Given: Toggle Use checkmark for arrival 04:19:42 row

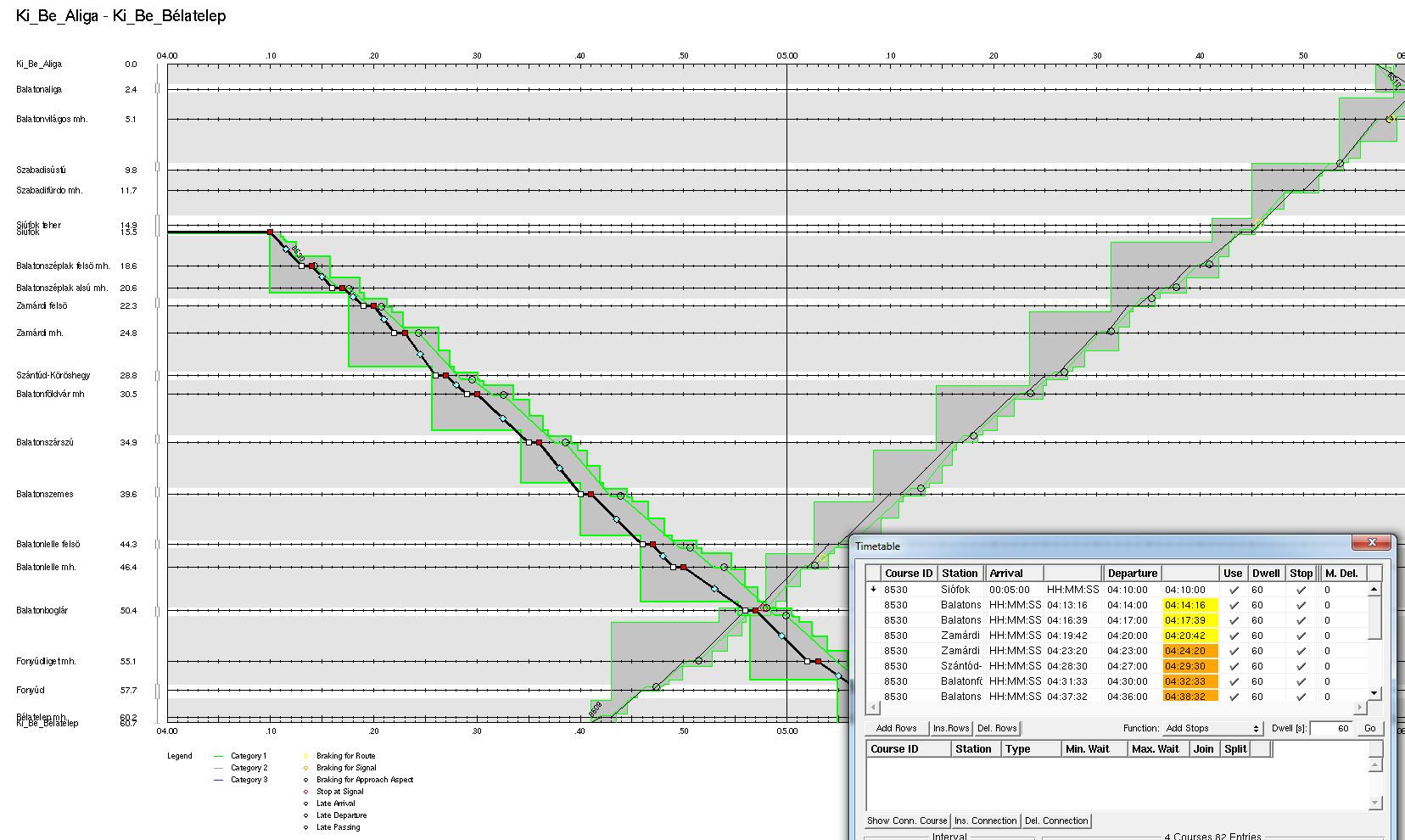Looking at the screenshot, I should (x=1234, y=636).
